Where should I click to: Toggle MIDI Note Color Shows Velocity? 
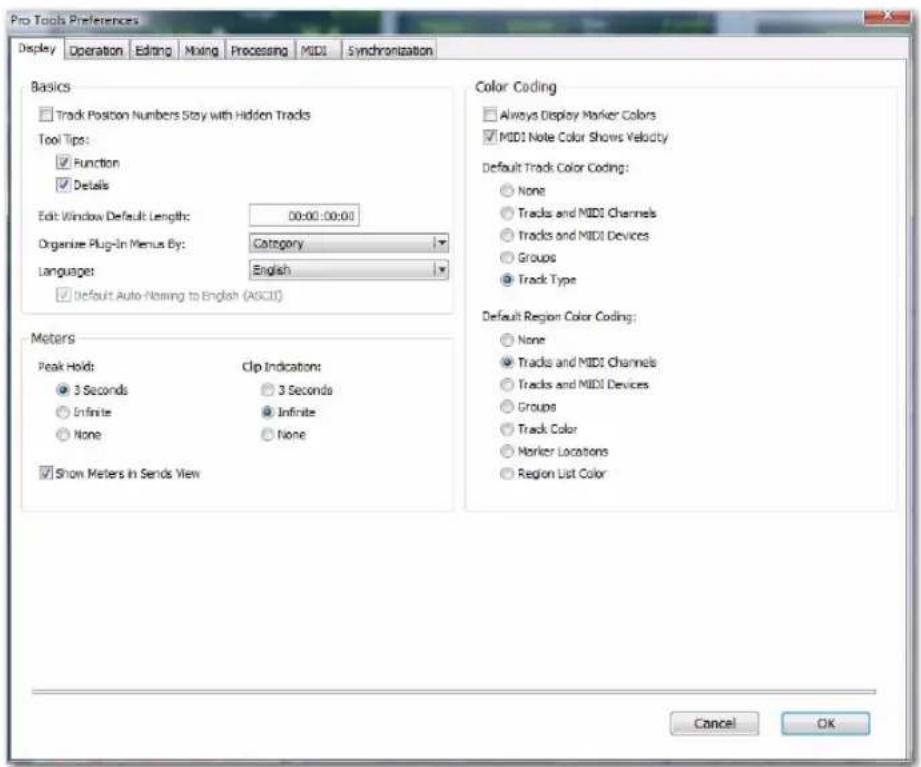490,136
